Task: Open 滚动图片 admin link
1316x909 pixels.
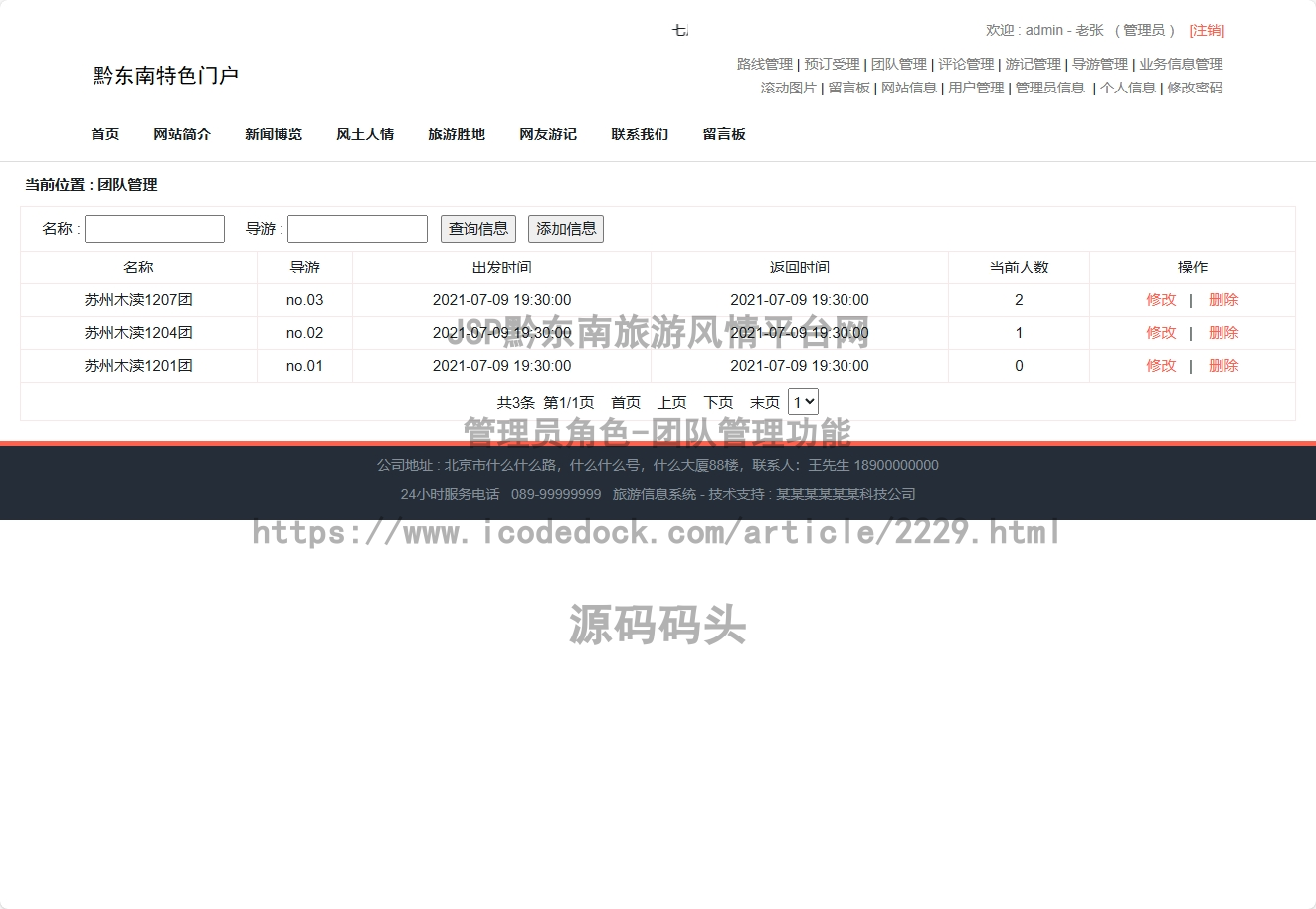Action: click(x=789, y=88)
